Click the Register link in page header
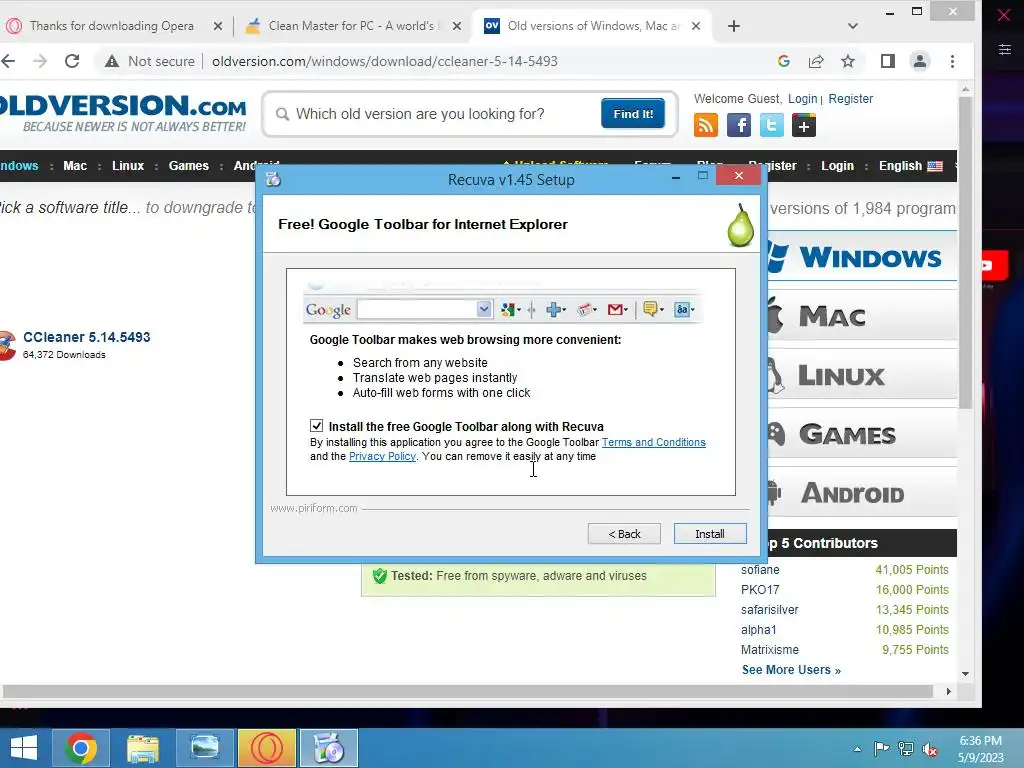Viewport: 1024px width, 768px height. coord(850,99)
